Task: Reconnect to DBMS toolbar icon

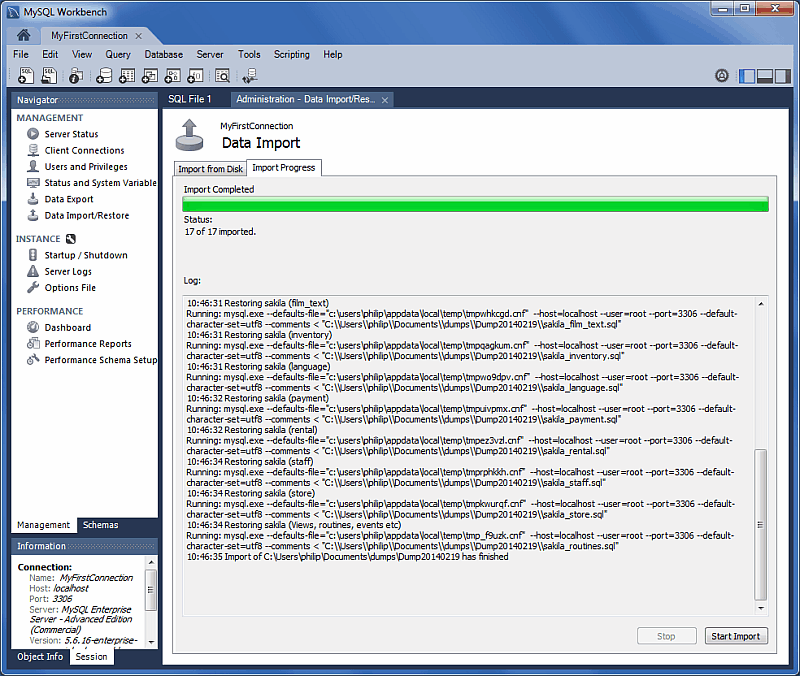Action: click(x=250, y=76)
